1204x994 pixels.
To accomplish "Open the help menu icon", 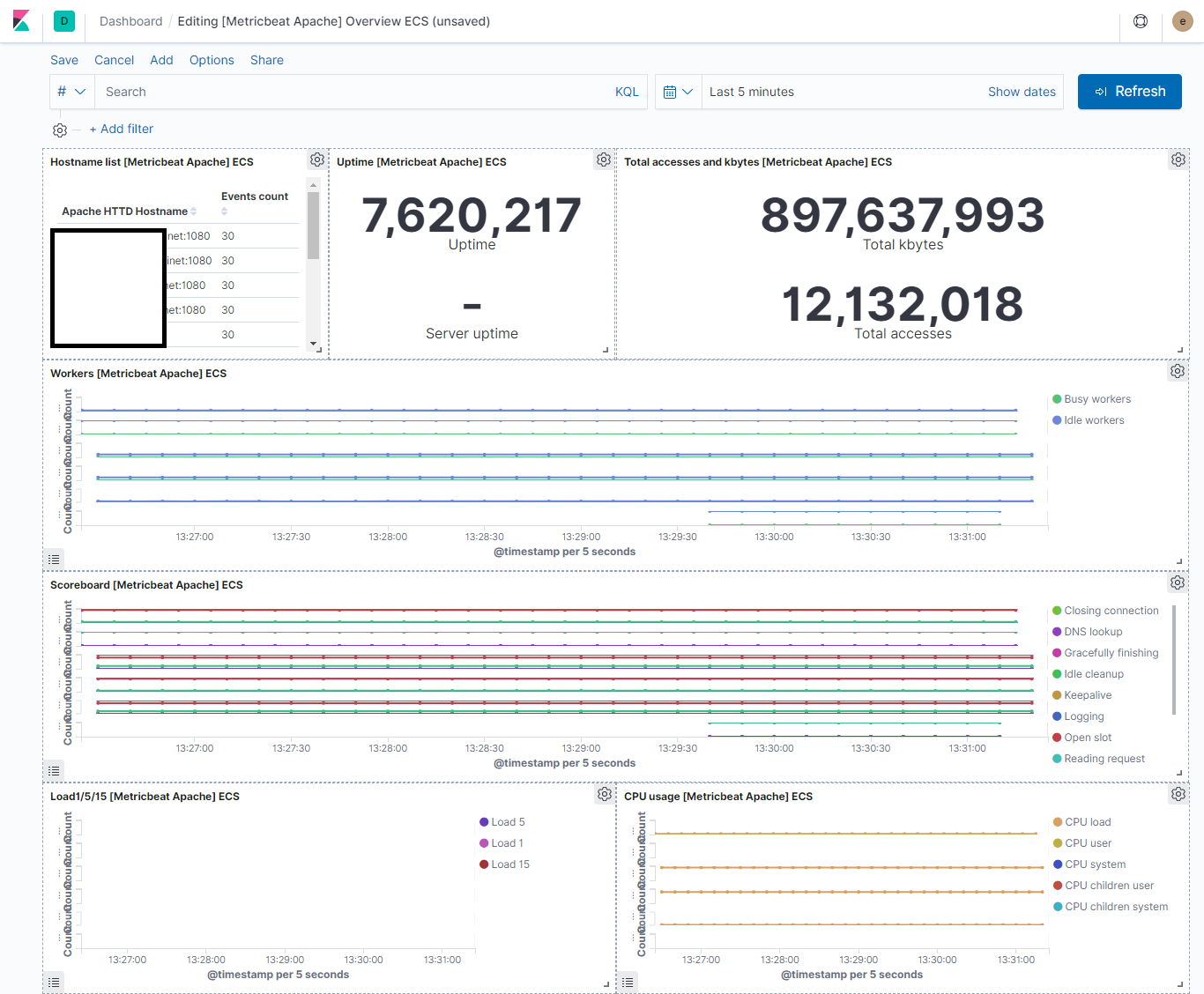I will 1141,21.
